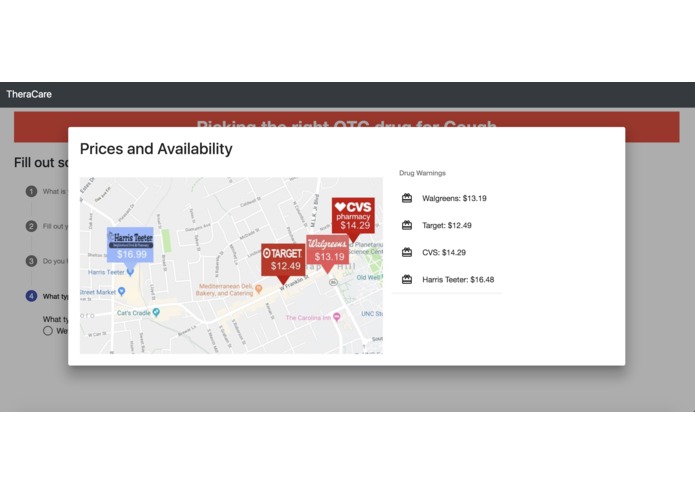The height and width of the screenshot is (494, 695).
Task: Select the CVS: $14.29 list entry
Action: (x=447, y=252)
